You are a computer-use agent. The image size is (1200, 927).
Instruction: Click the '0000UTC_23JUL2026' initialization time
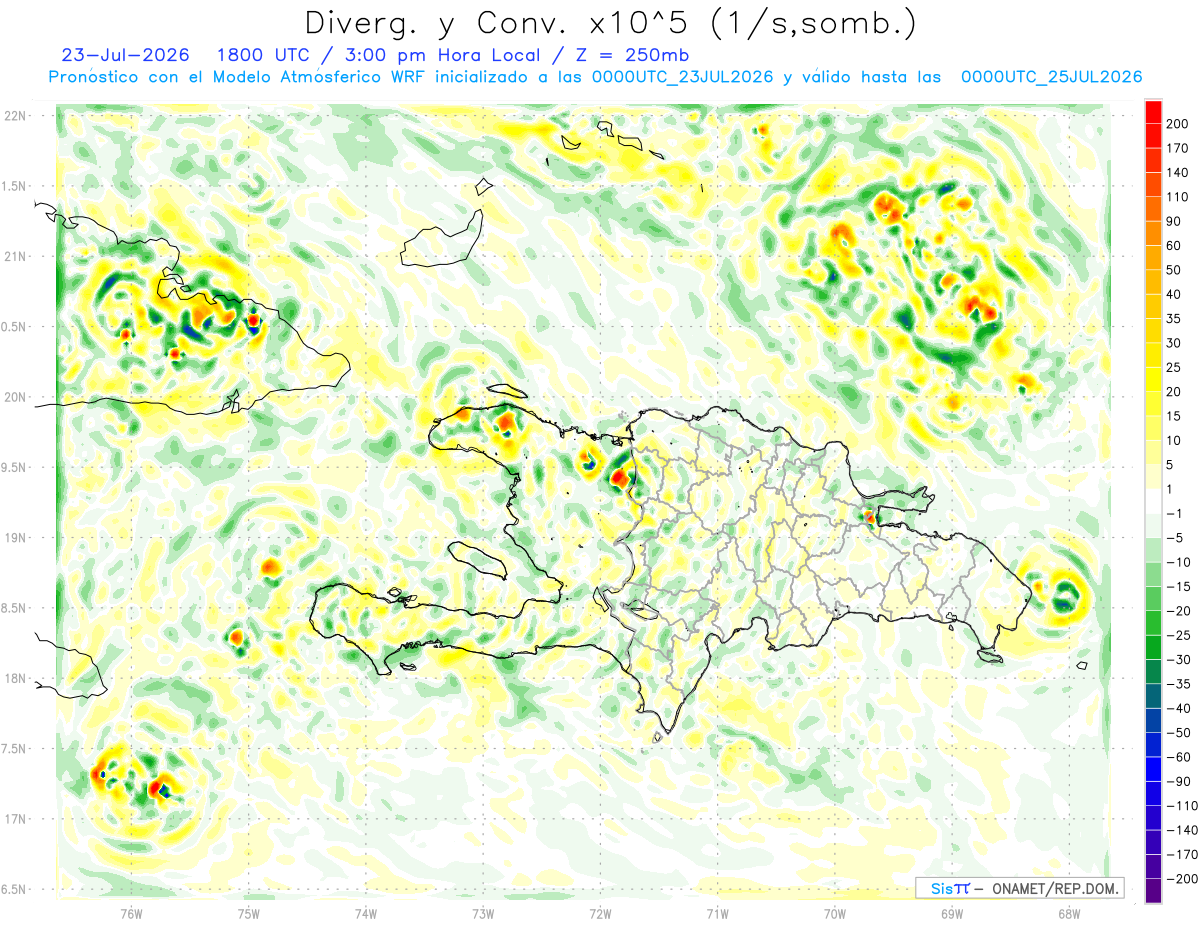pyautogui.click(x=683, y=77)
